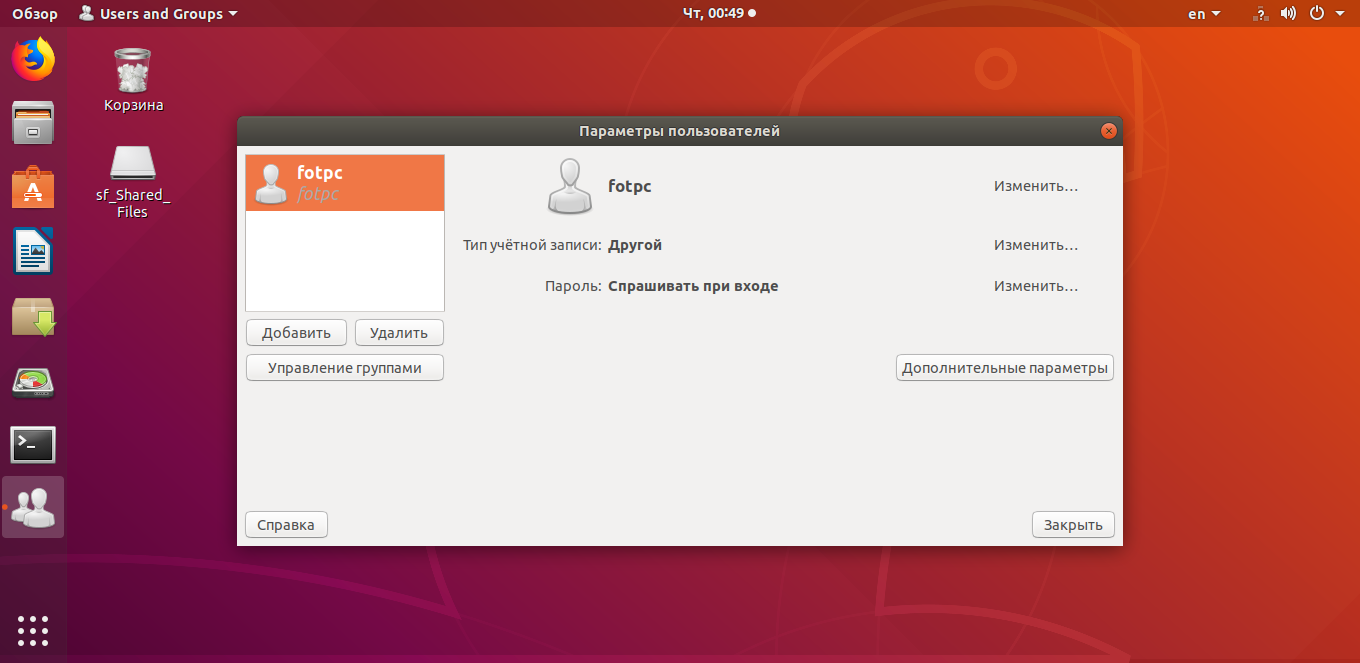1360x663 pixels.
Task: Launch Firefox from the dock
Action: click(x=33, y=60)
